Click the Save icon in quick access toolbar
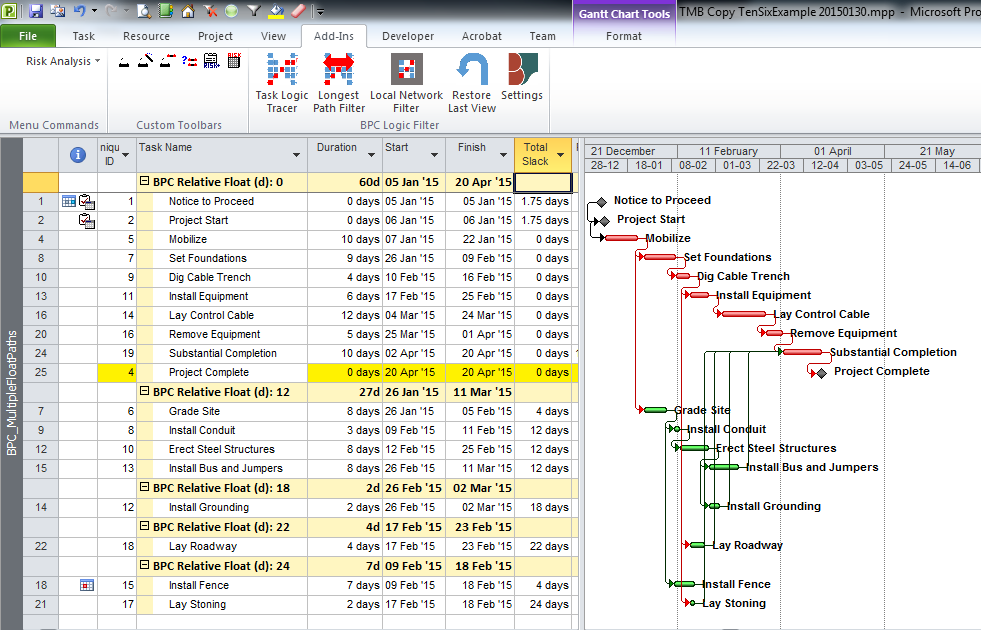 point(36,11)
